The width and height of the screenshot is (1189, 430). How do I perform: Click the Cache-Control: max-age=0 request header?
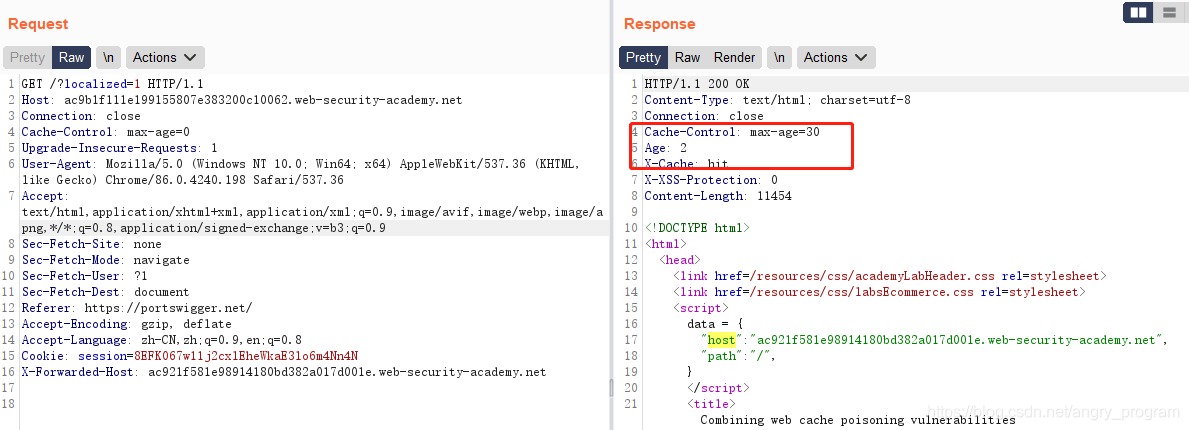[105, 132]
